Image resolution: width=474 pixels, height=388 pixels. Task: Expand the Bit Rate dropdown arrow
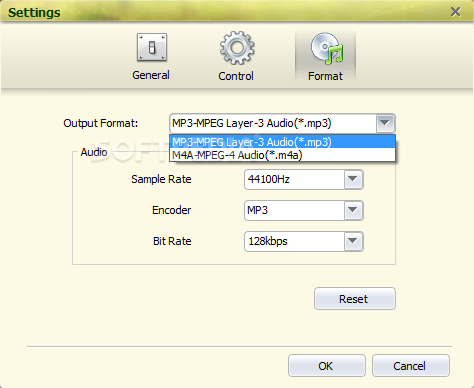click(353, 241)
